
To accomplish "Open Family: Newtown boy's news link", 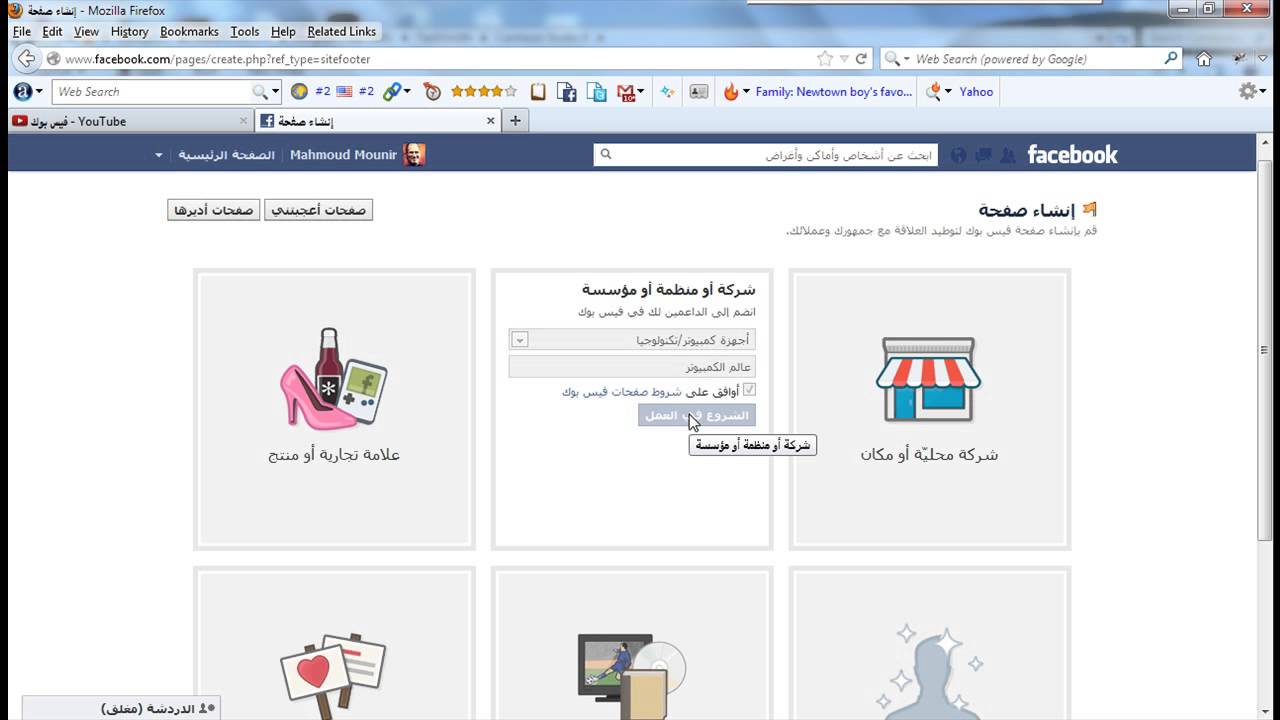I will pyautogui.click(x=834, y=91).
